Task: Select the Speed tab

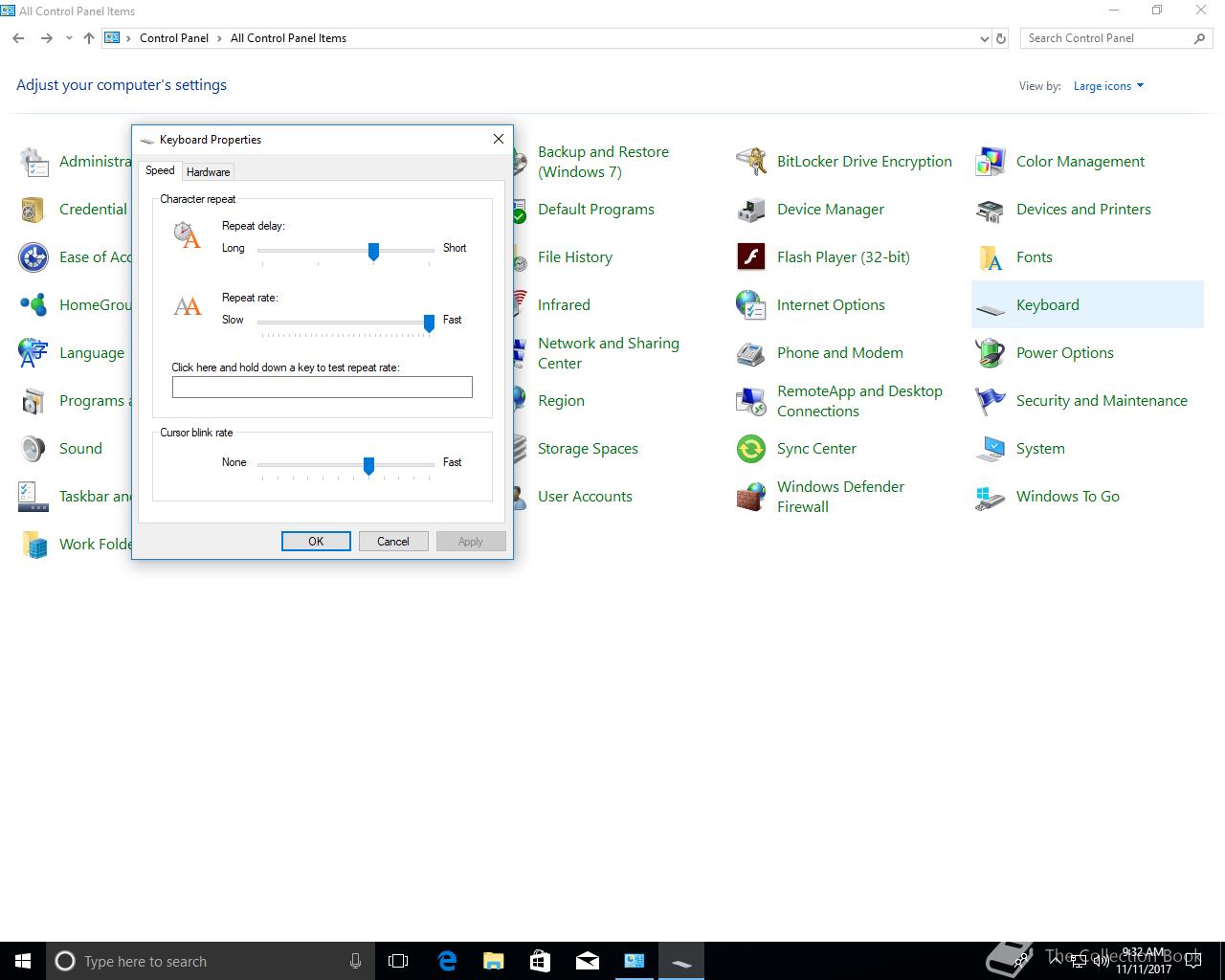Action: (160, 170)
